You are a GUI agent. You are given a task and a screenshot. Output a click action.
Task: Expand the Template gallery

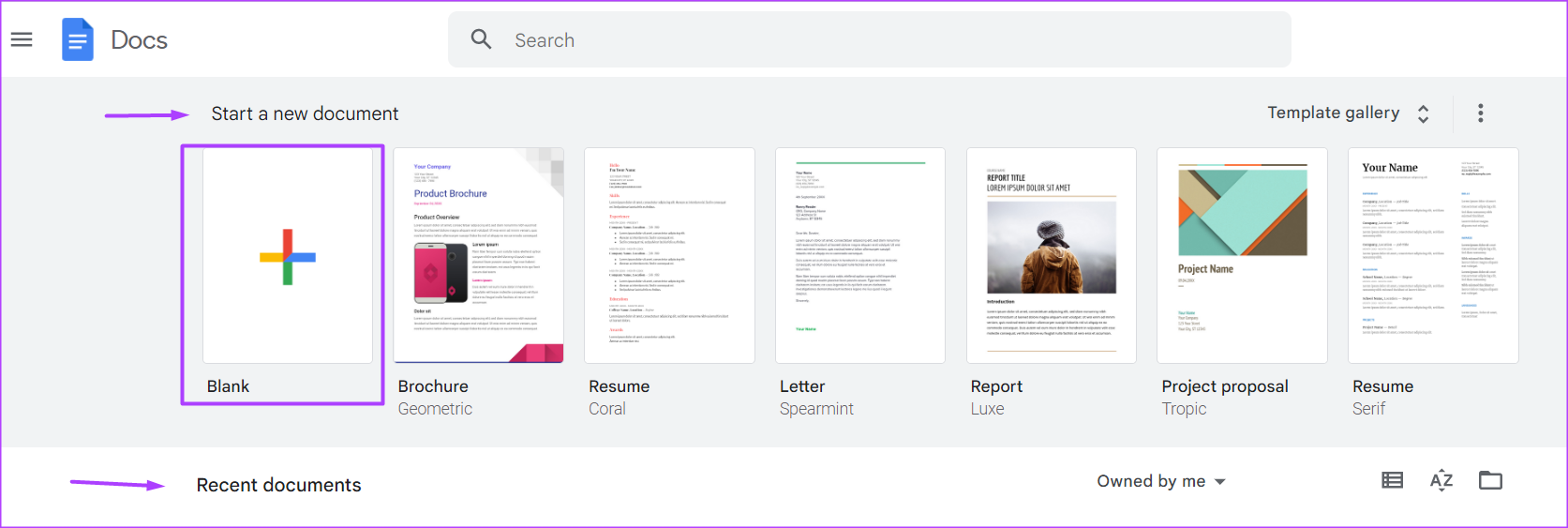tap(1333, 113)
